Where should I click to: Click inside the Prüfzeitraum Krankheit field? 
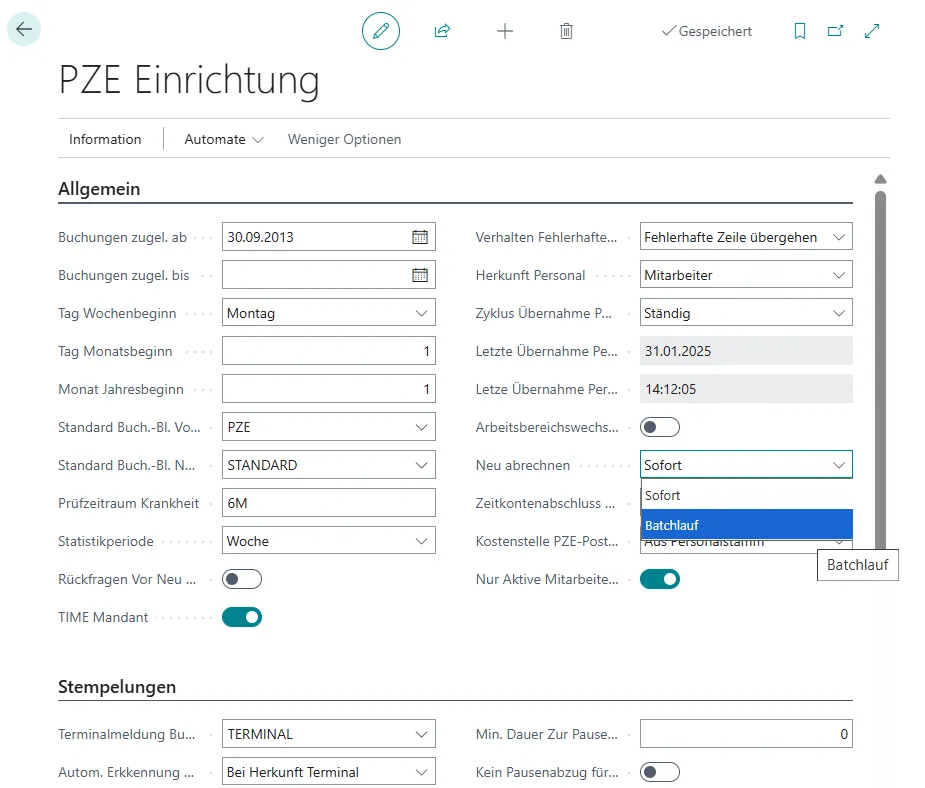click(x=328, y=502)
